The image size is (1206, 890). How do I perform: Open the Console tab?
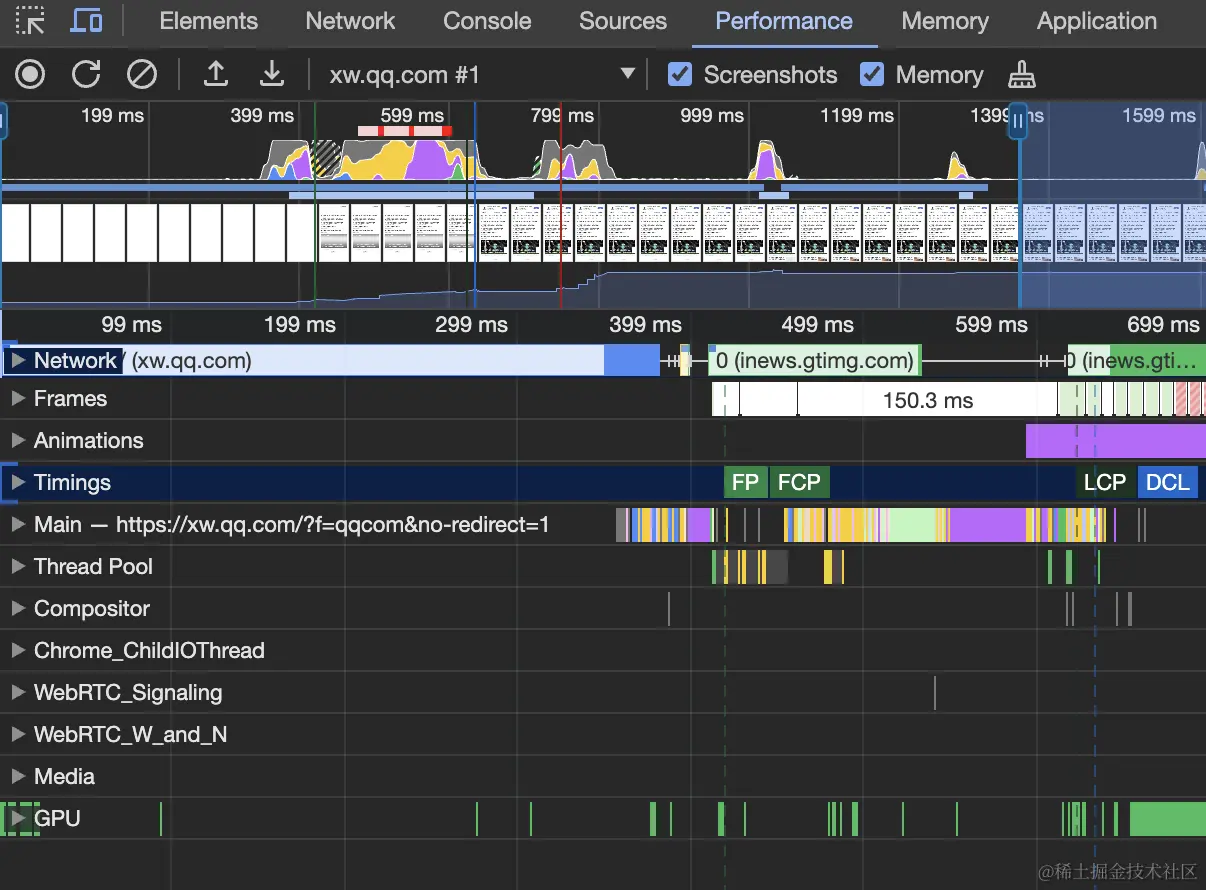pos(487,21)
